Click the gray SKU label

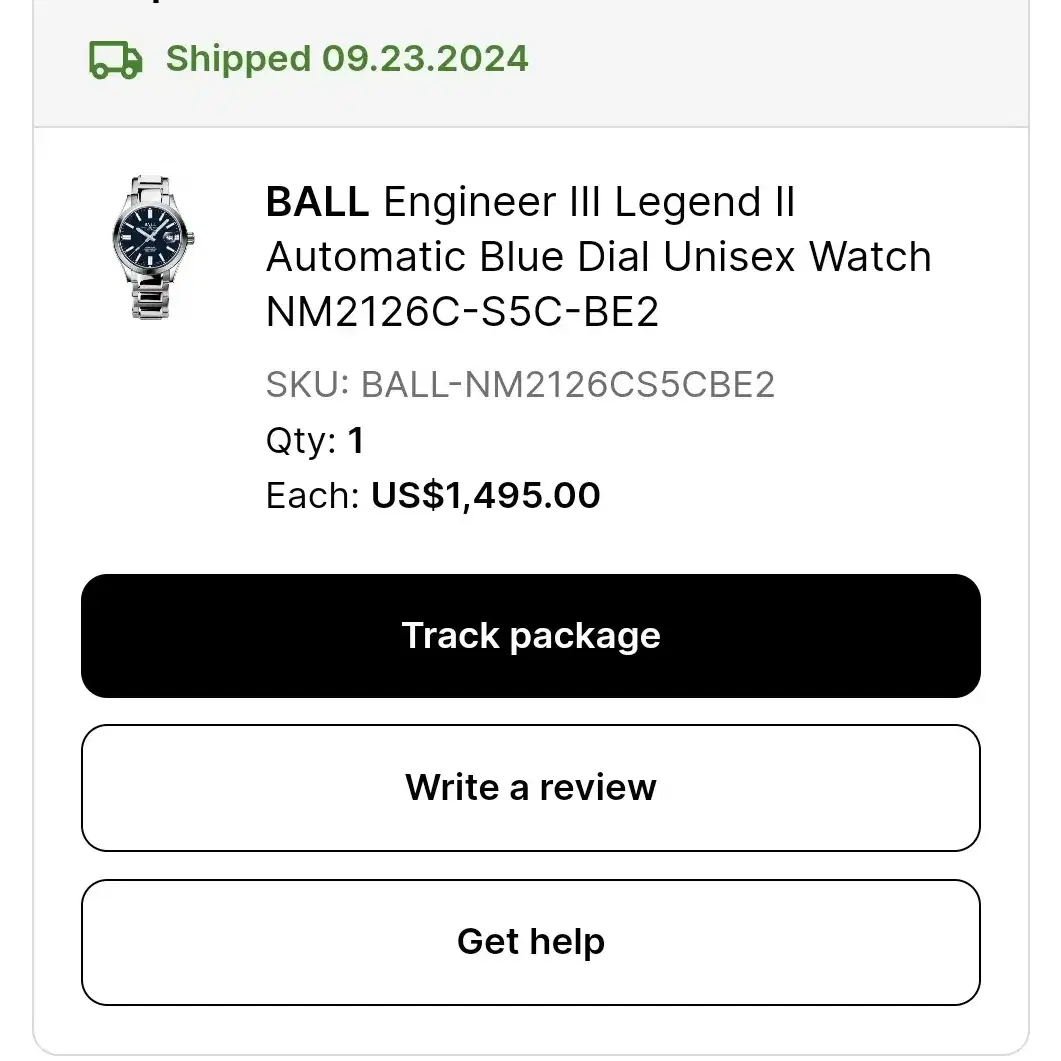307,385
